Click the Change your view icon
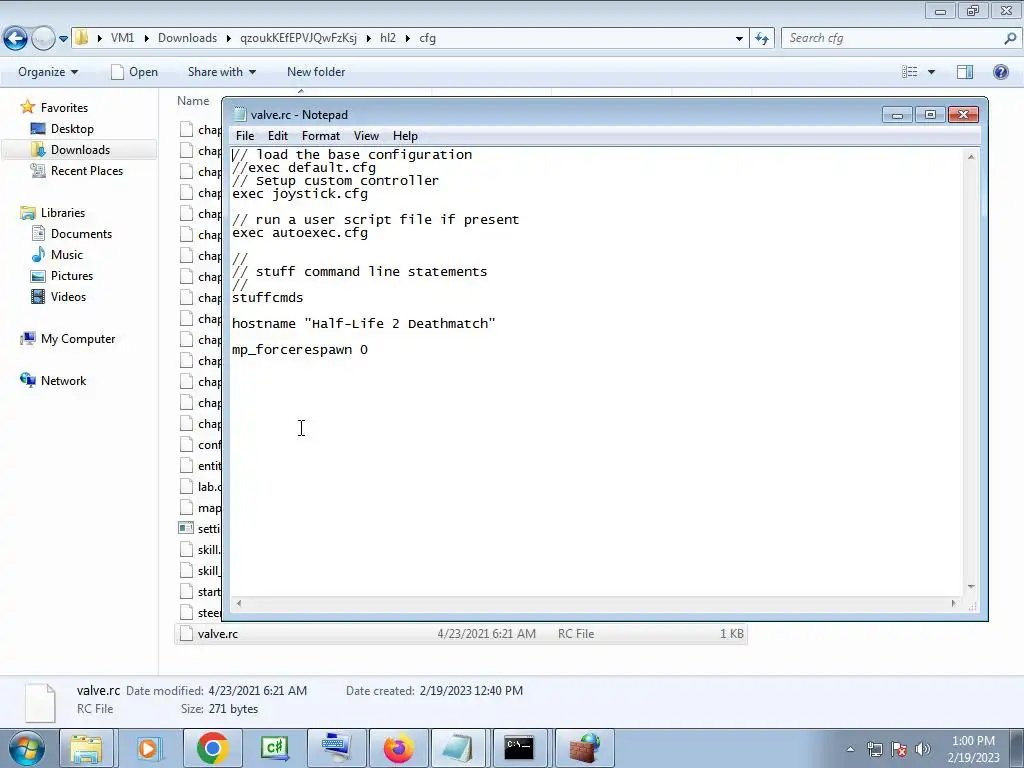 910,72
